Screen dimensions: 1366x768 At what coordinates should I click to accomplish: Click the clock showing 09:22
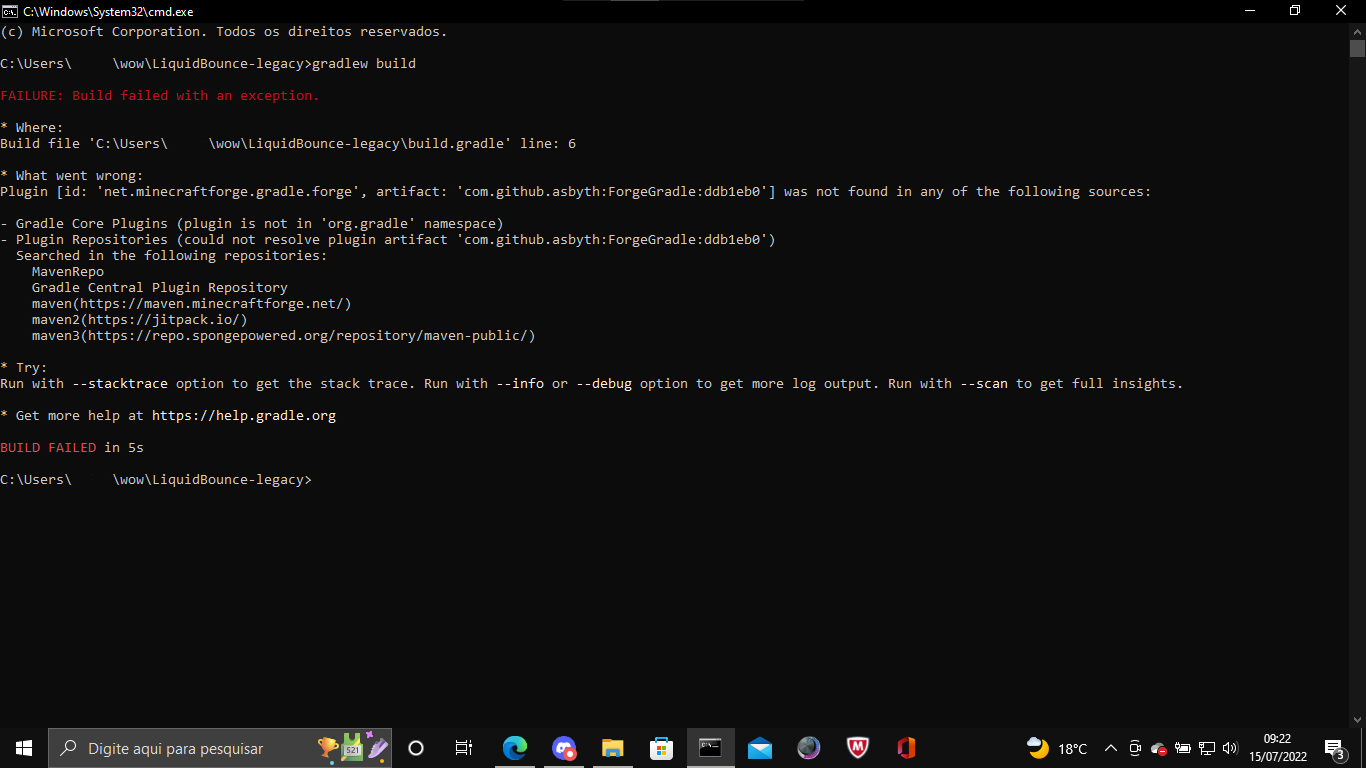[x=1277, y=748]
